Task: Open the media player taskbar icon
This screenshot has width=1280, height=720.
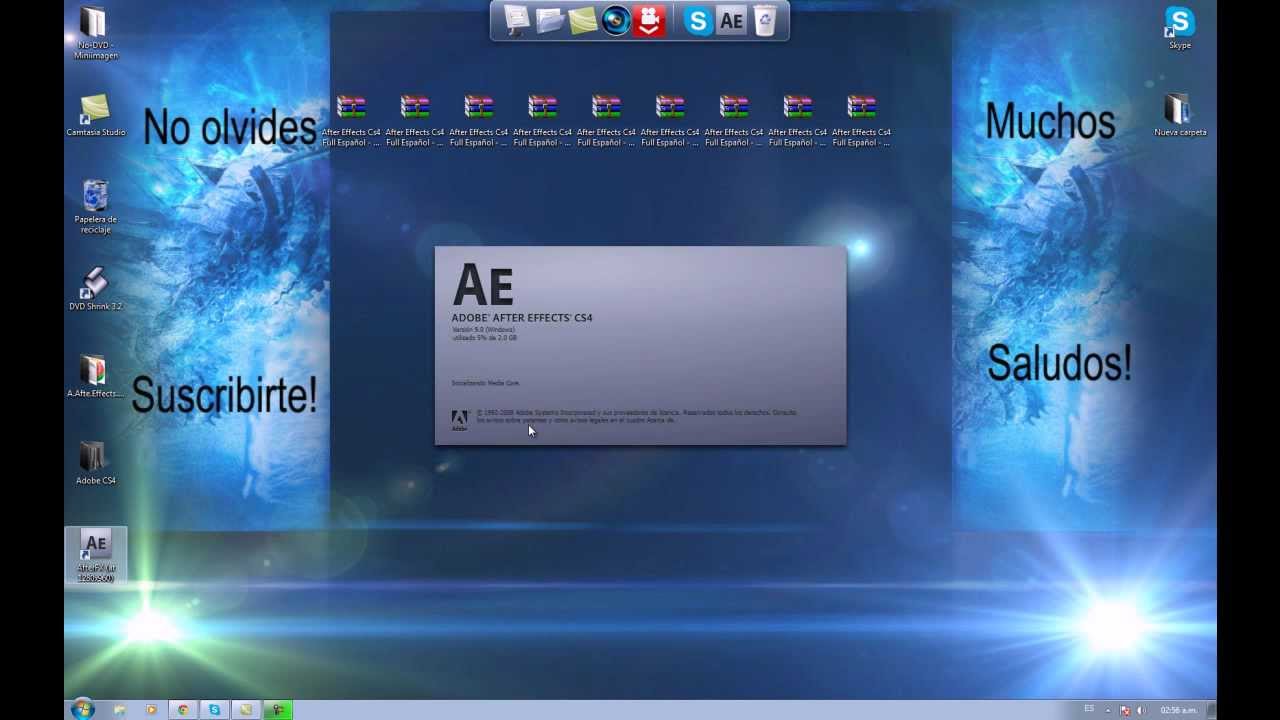Action: pyautogui.click(x=151, y=710)
